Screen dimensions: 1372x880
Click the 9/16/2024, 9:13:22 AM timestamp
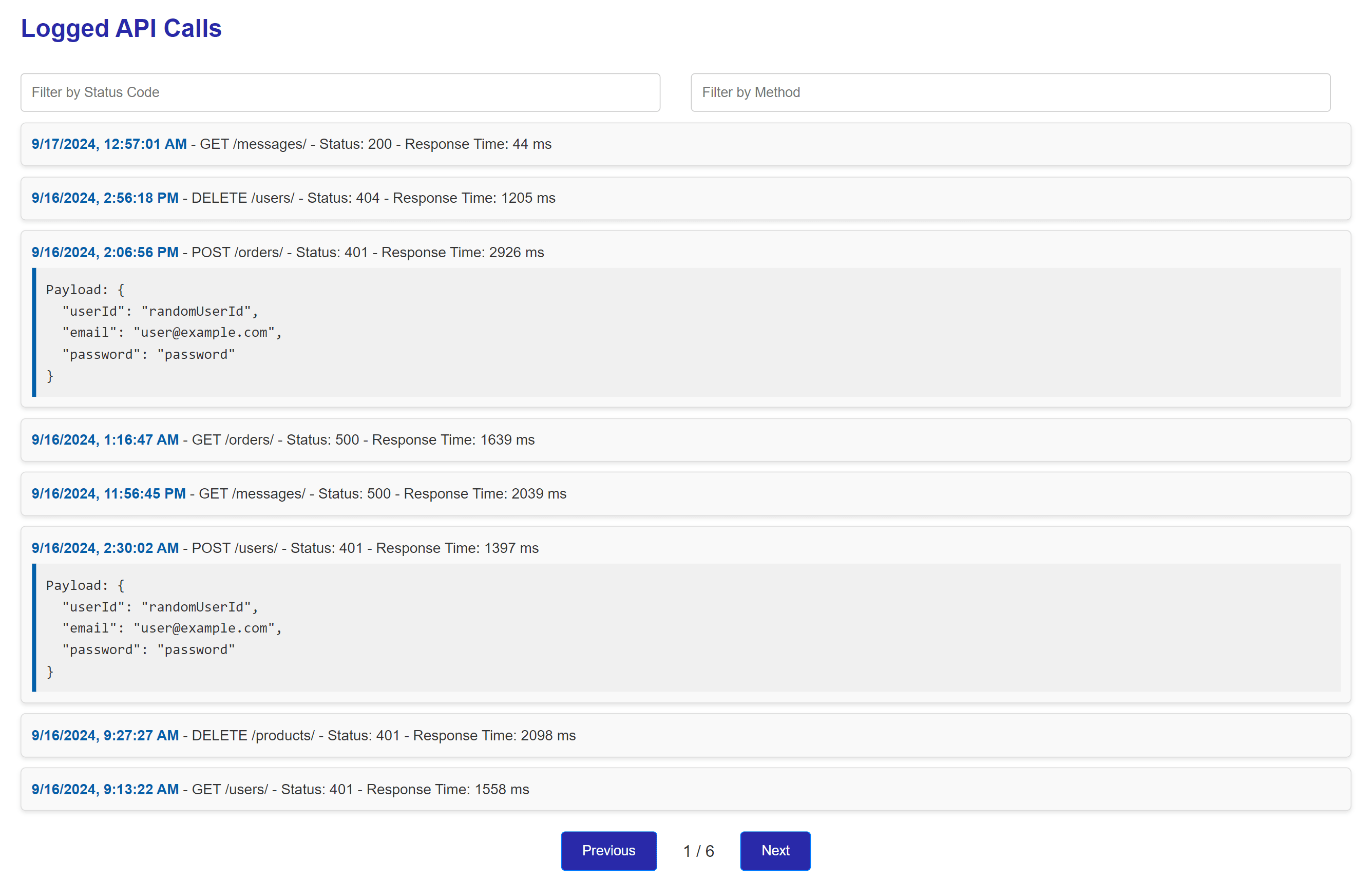pyautogui.click(x=105, y=789)
